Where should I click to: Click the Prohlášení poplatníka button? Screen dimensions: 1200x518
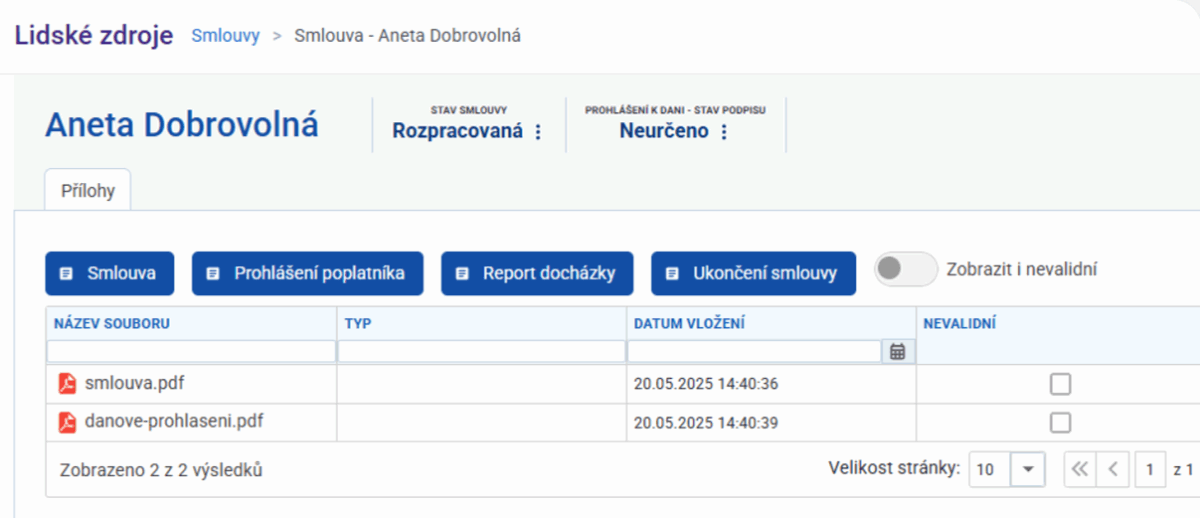[x=307, y=273]
